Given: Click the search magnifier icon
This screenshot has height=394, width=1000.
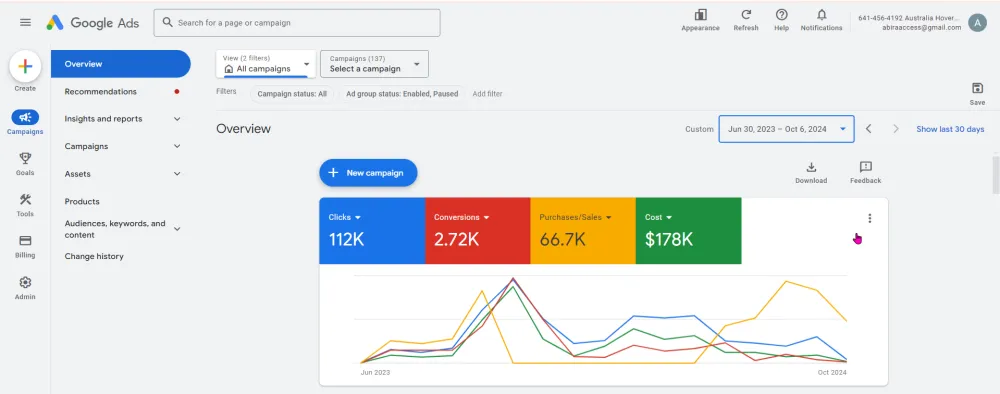Looking at the screenshot, I should pyautogui.click(x=168, y=22).
